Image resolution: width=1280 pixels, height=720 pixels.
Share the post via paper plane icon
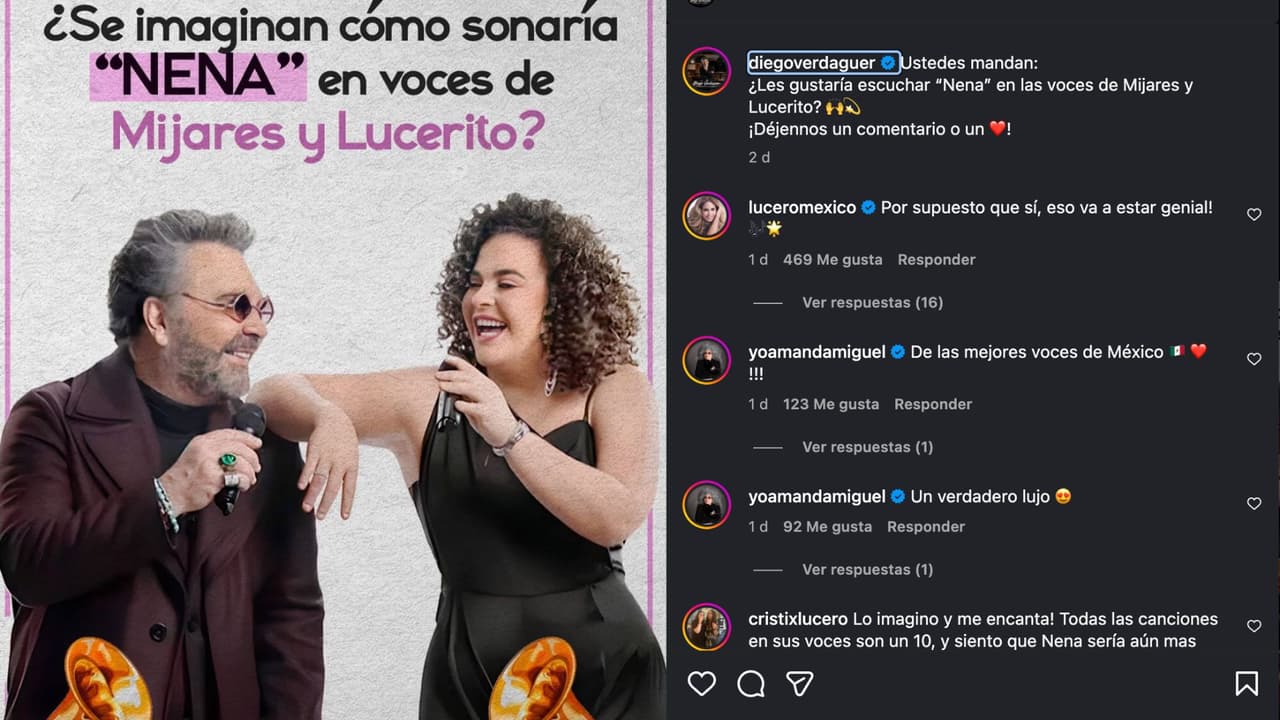(x=799, y=683)
